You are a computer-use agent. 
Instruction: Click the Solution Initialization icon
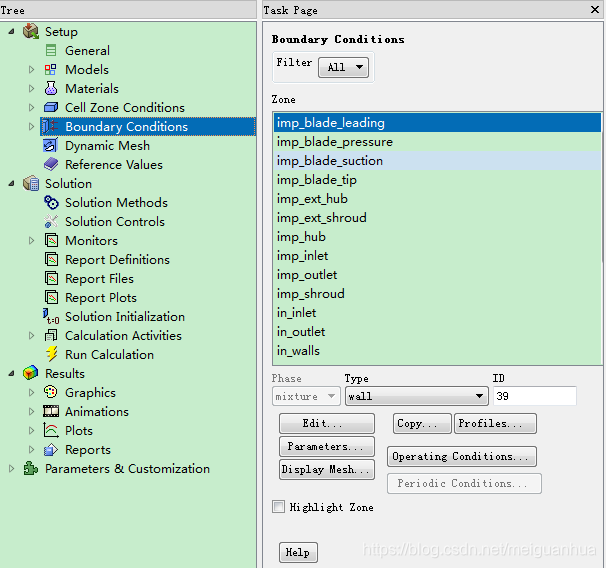pyautogui.click(x=51, y=317)
